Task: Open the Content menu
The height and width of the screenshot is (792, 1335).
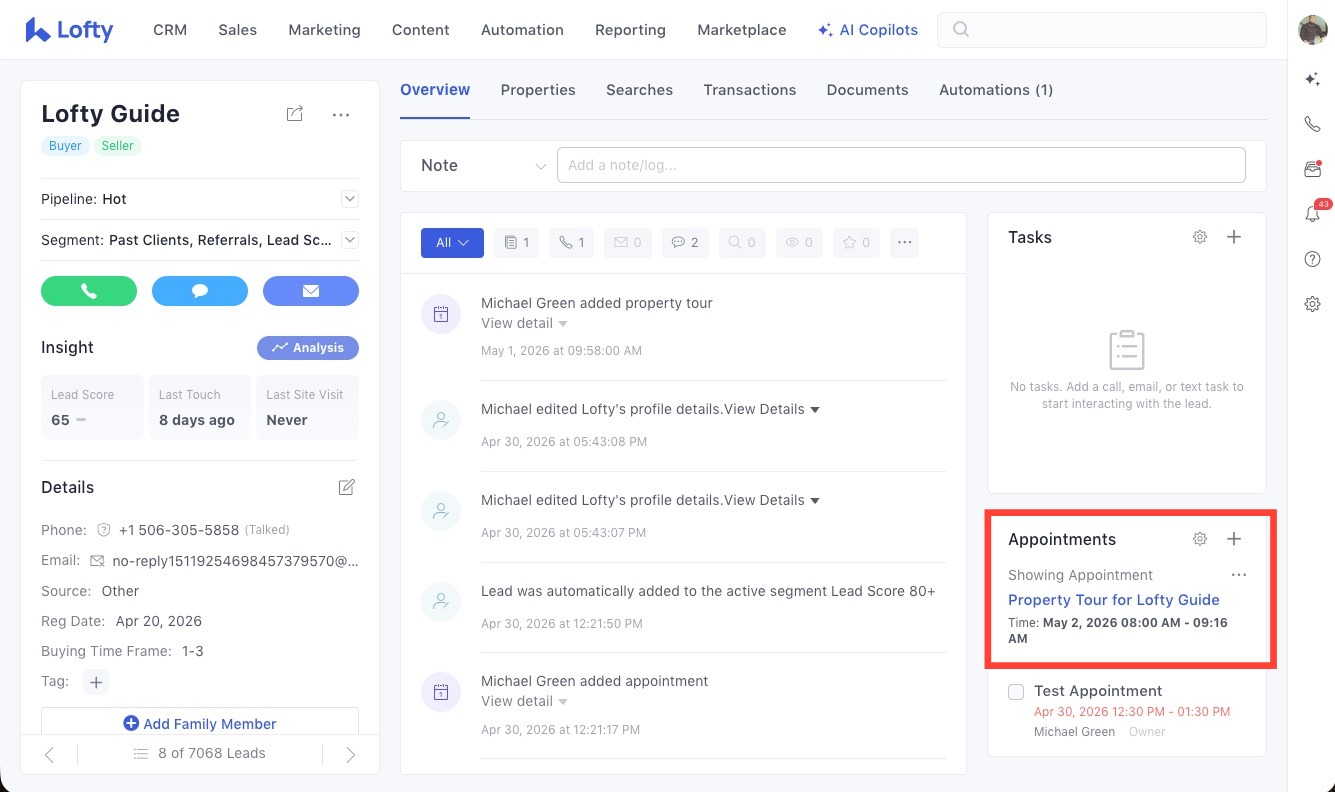Action: click(421, 30)
